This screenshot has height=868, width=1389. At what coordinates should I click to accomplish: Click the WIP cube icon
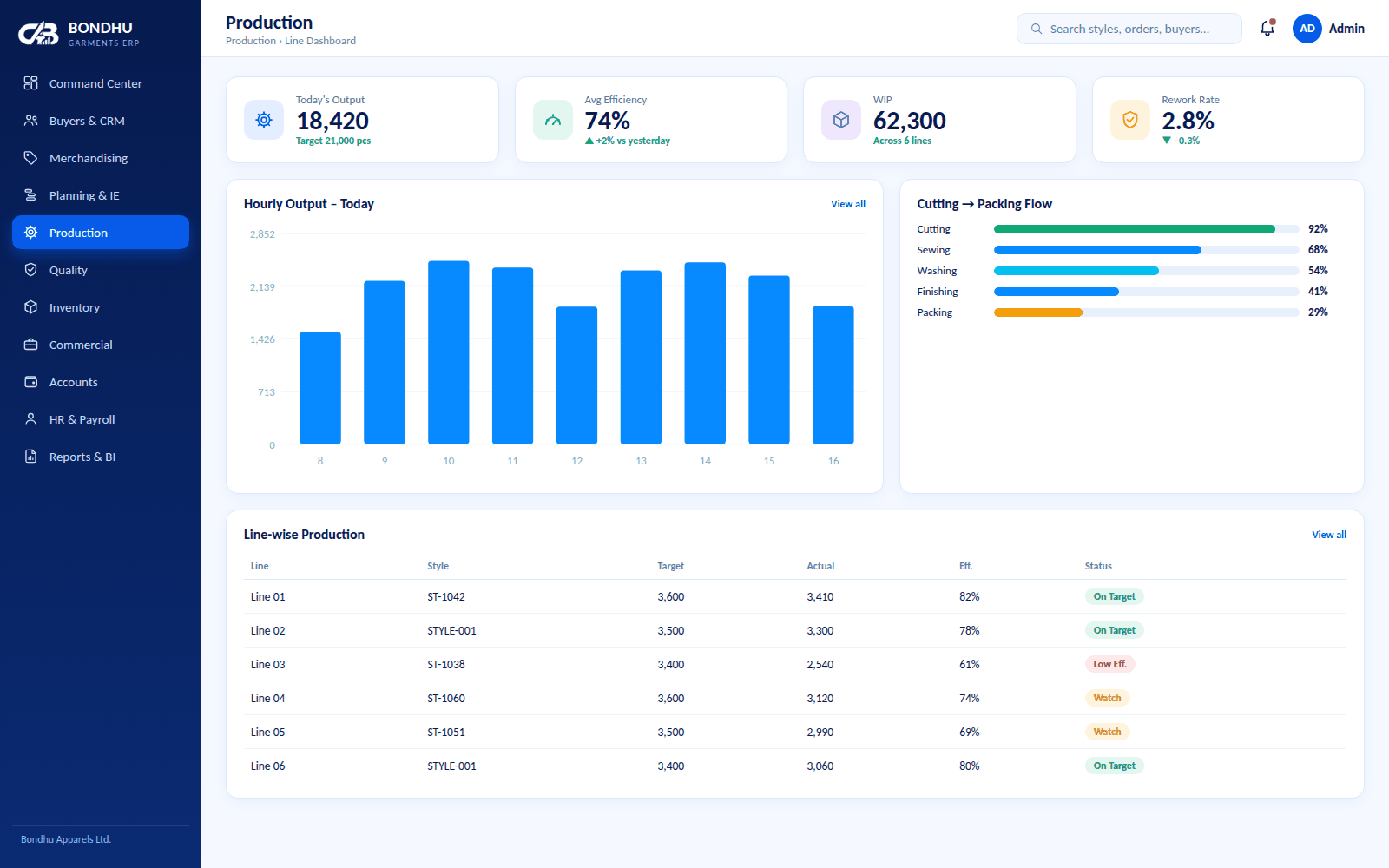click(x=841, y=120)
